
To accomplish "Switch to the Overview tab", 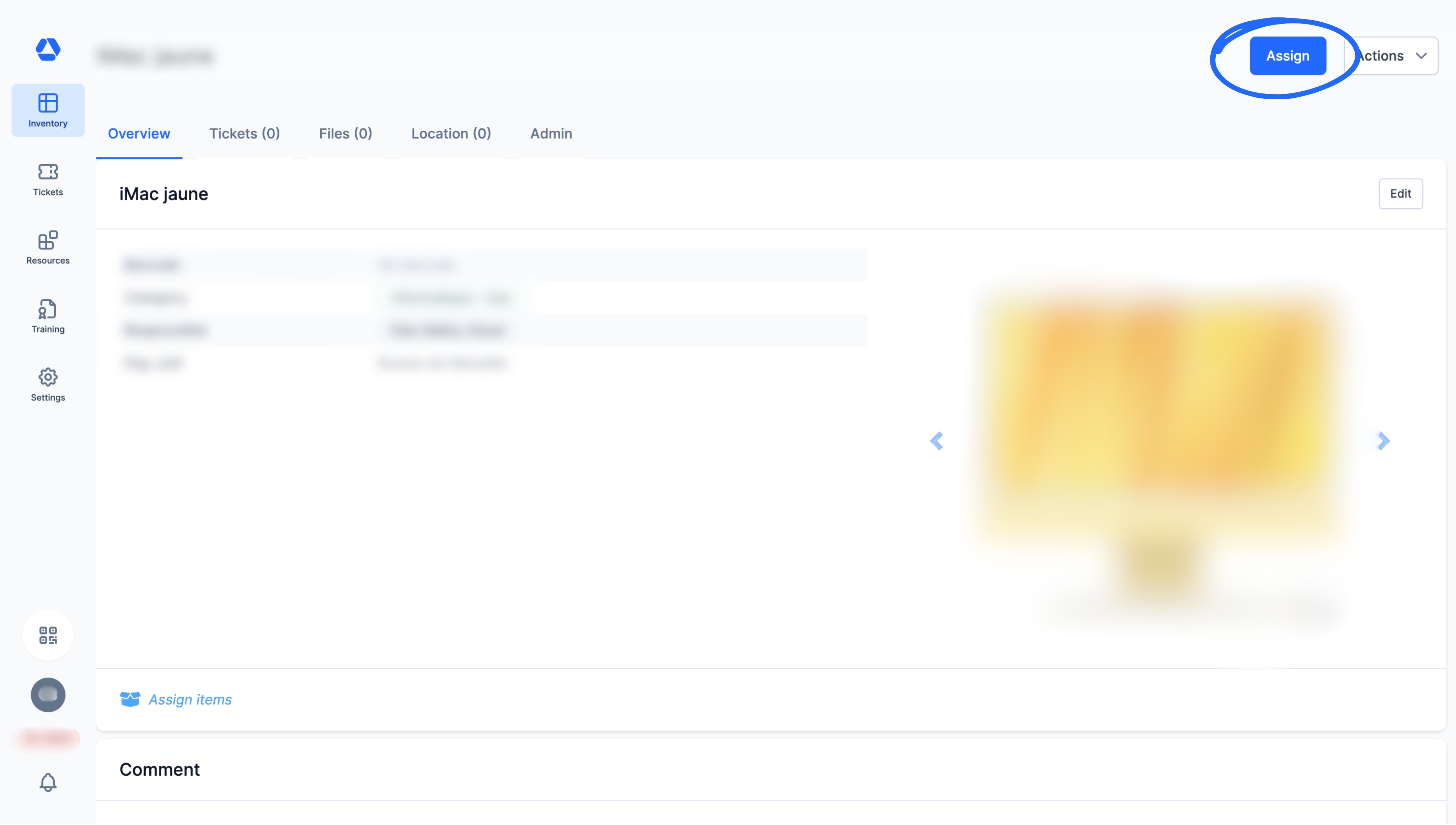I will (139, 134).
